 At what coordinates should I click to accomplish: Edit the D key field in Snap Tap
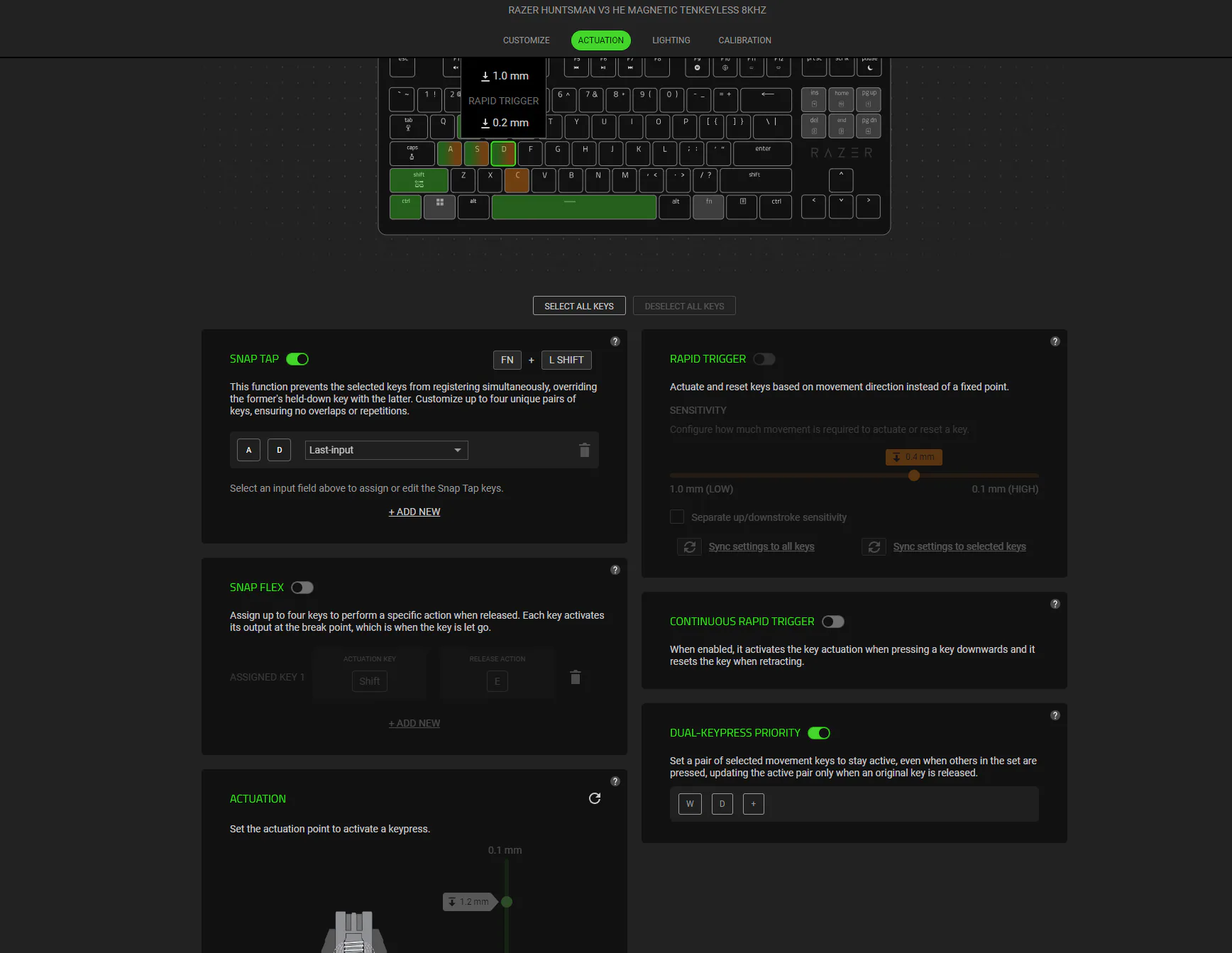pos(280,450)
